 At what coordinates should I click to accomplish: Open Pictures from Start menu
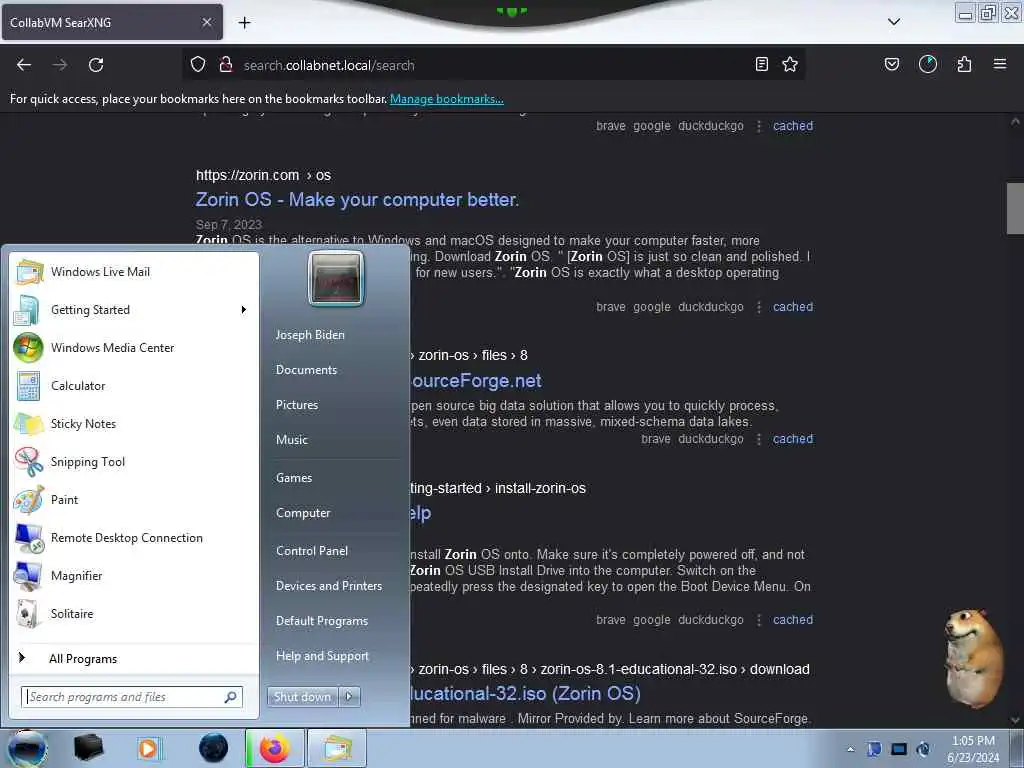297,405
